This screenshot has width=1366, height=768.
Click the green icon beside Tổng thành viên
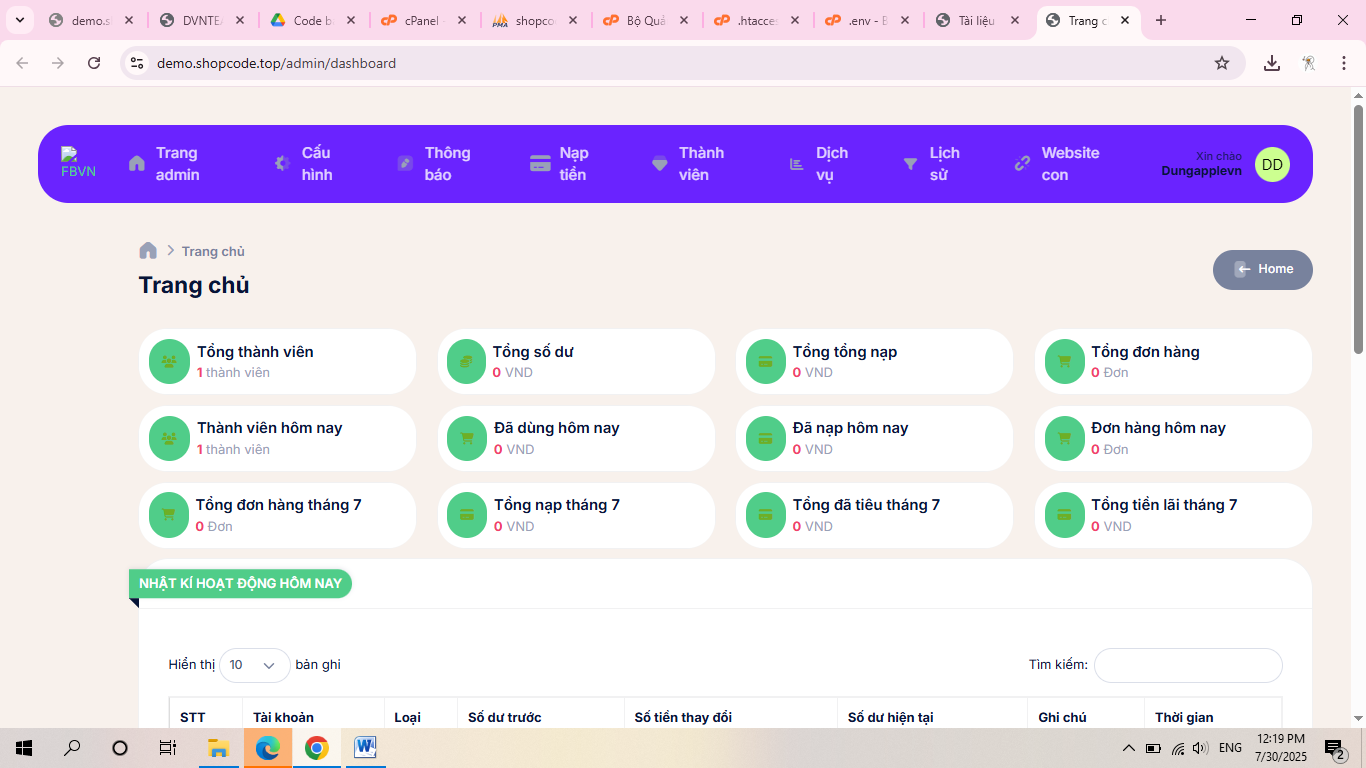(169, 362)
